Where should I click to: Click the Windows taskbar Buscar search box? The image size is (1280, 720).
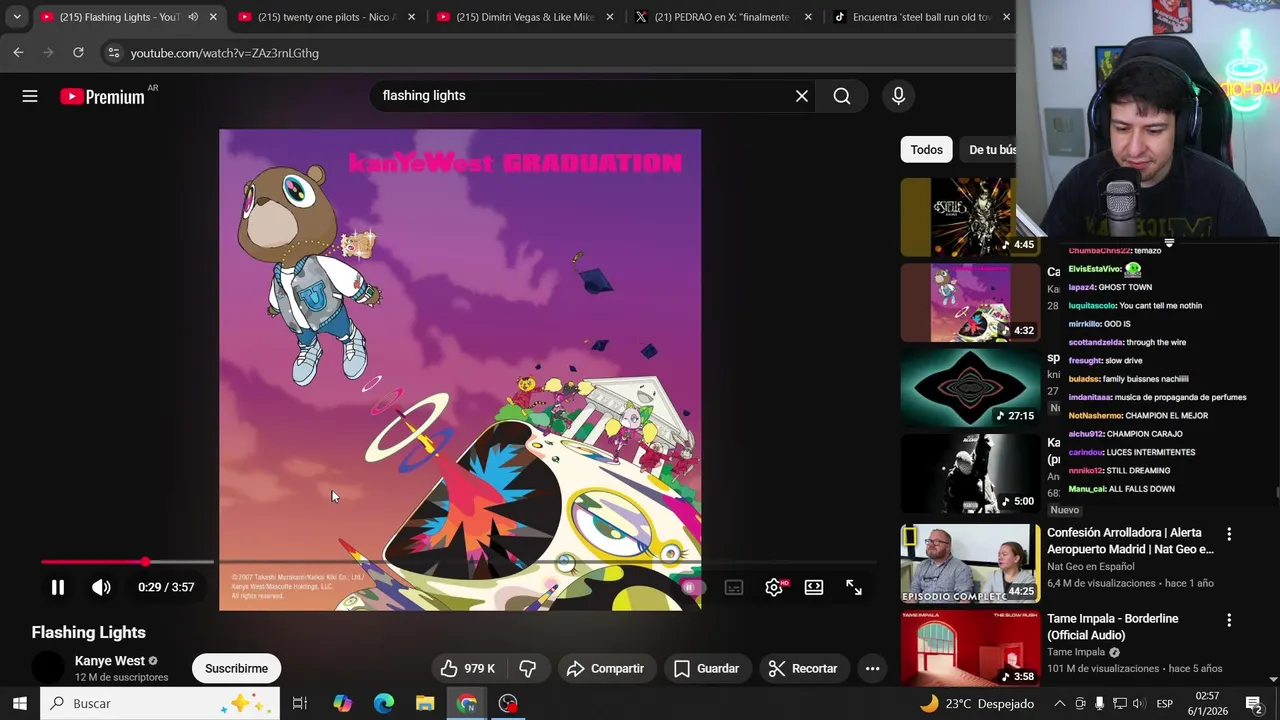tap(160, 704)
